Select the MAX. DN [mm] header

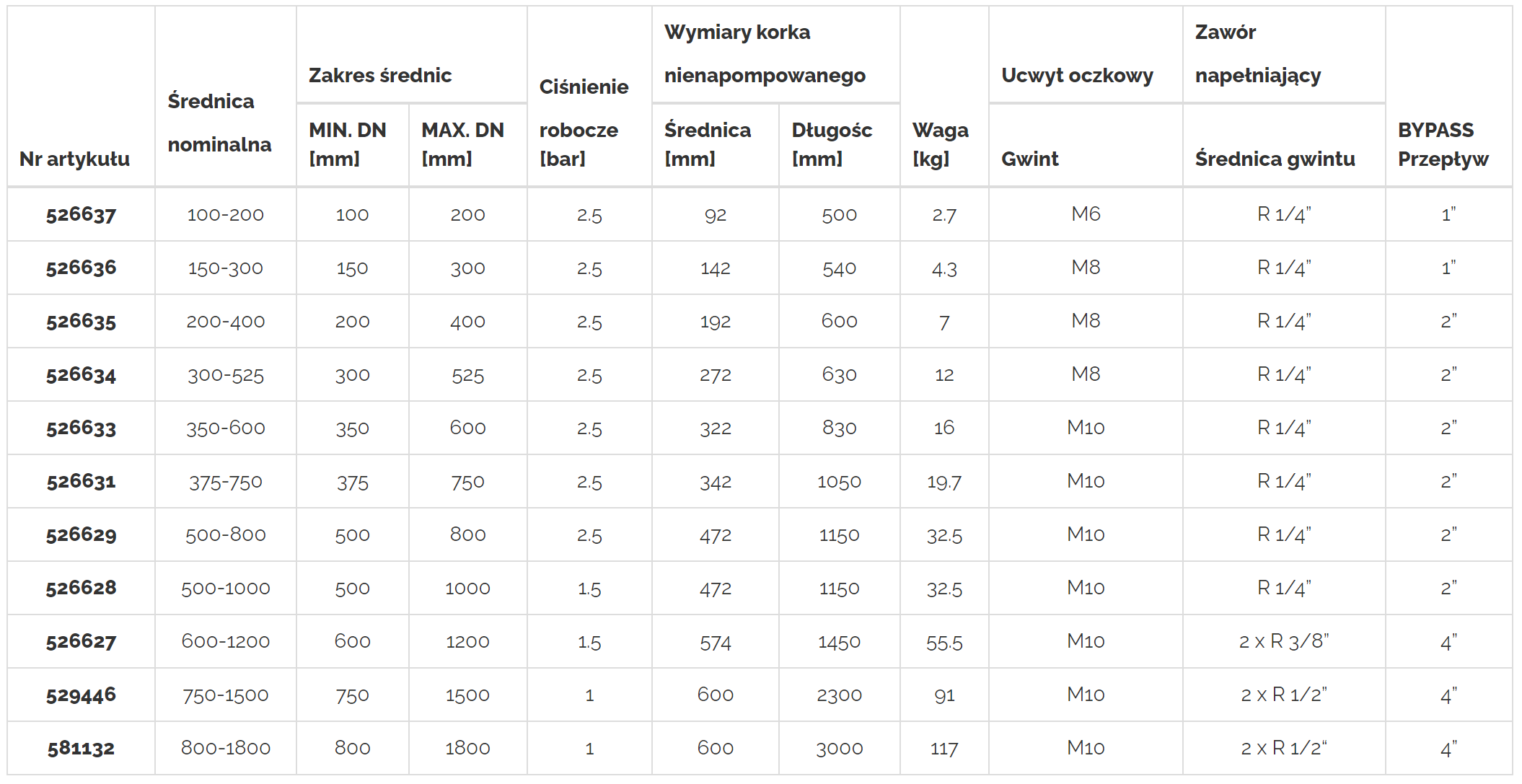tap(462, 144)
